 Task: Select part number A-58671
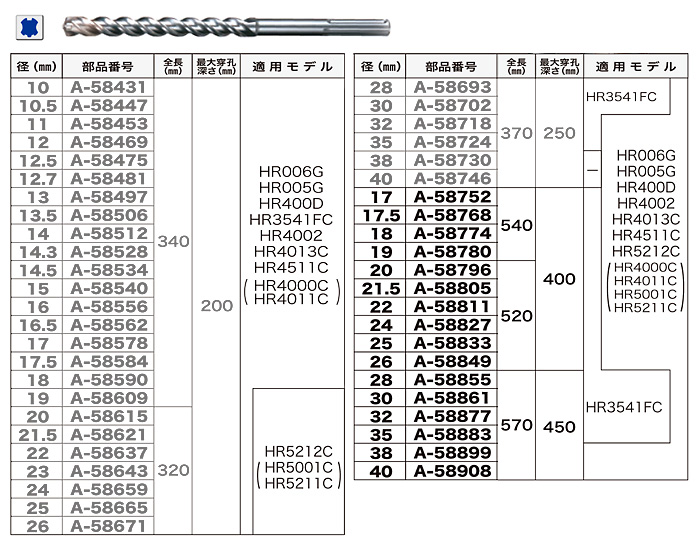coord(109,527)
